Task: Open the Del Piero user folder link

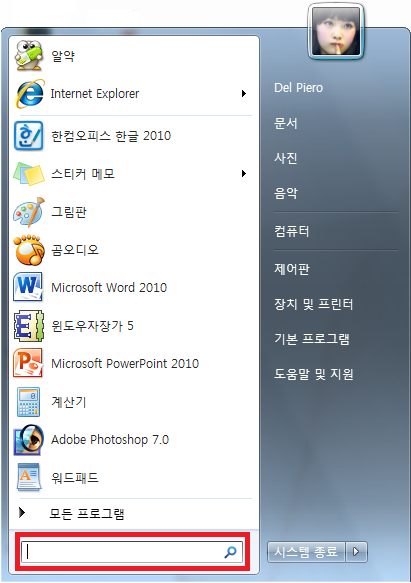Action: tap(299, 88)
